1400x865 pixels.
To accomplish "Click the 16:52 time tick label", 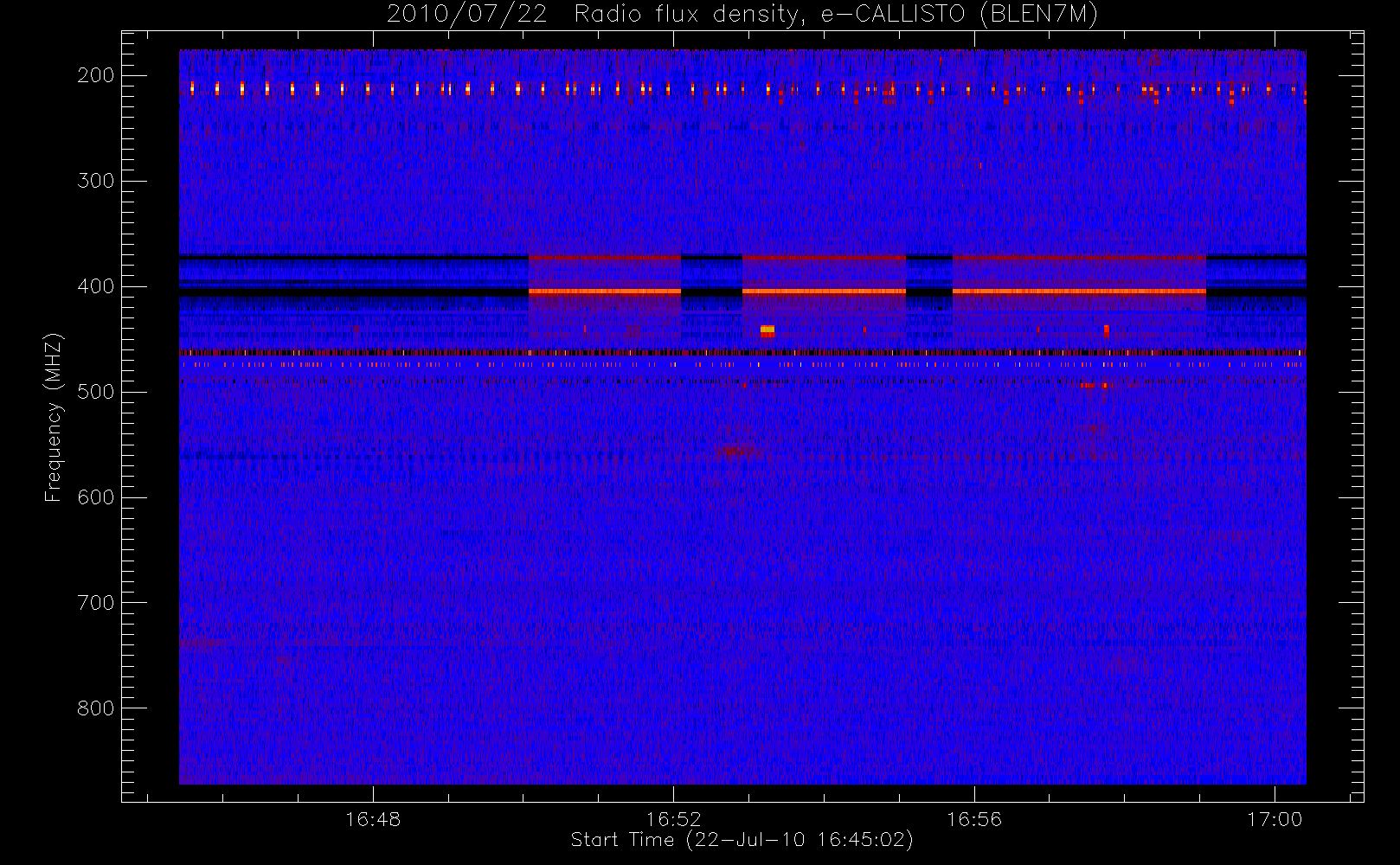I will 673,819.
